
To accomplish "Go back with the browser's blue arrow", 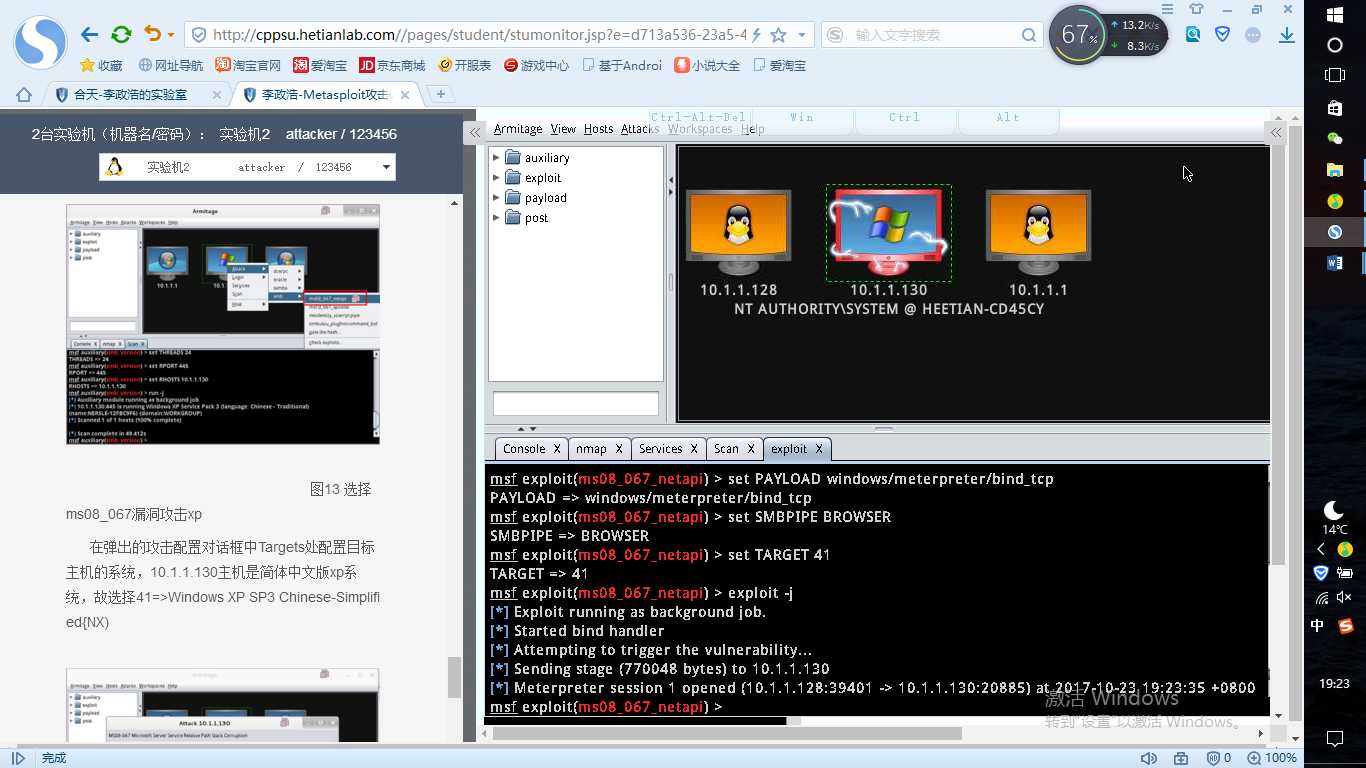I will pos(90,35).
